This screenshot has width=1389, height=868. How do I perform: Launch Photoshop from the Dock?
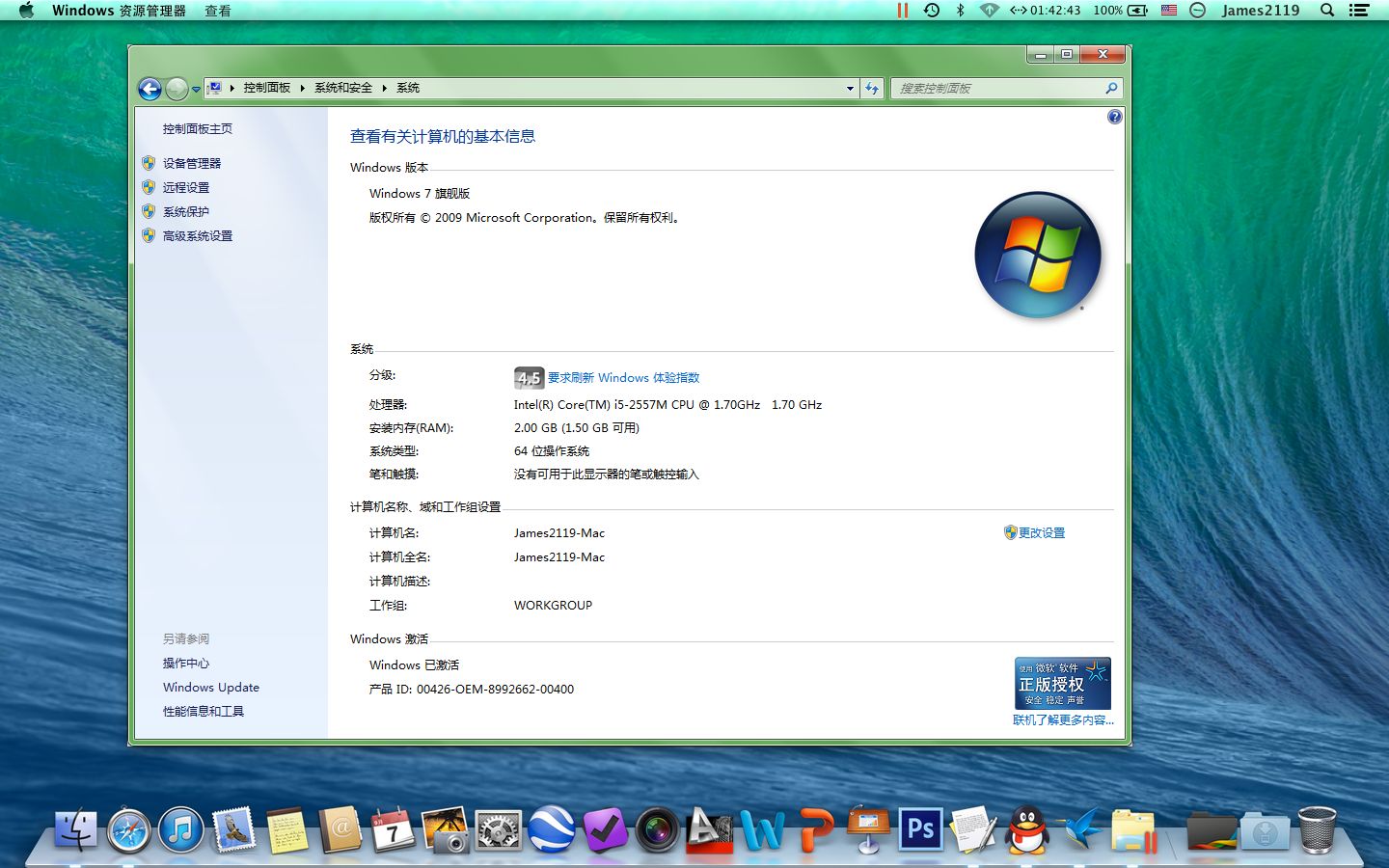[x=919, y=828]
